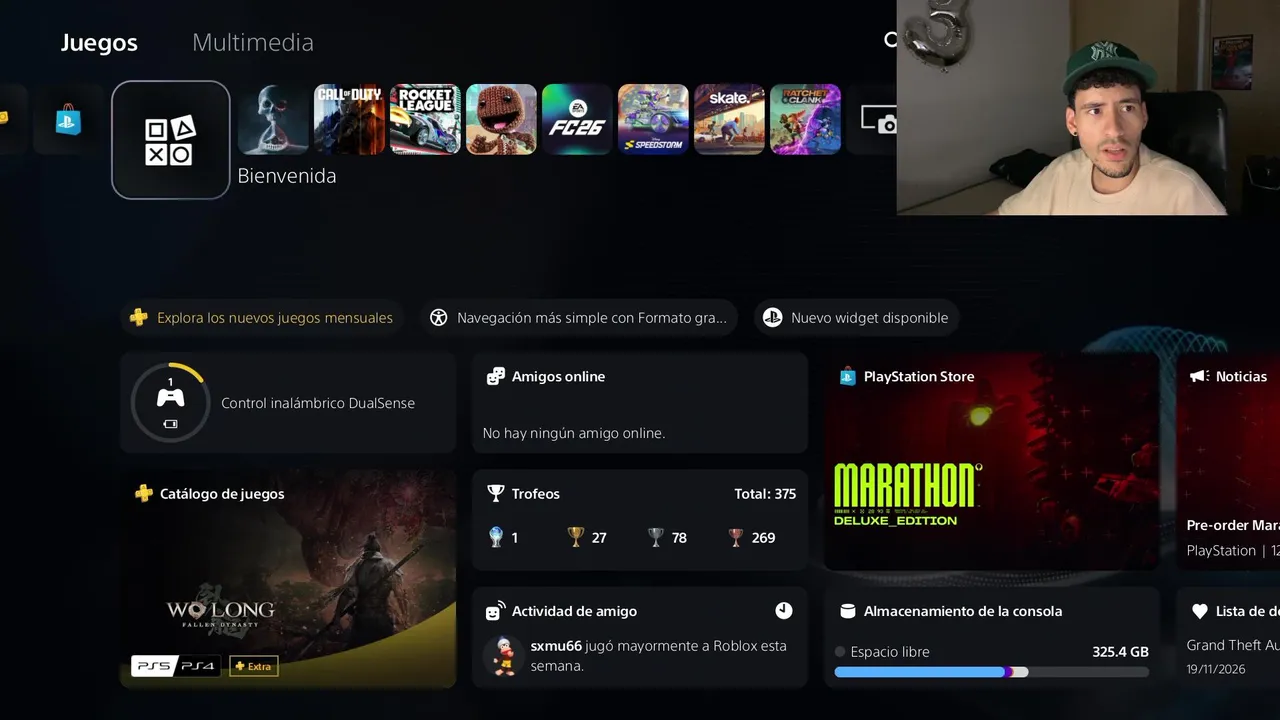Image resolution: width=1280 pixels, height=720 pixels.
Task: Click the accessibility icon in navigation chip
Action: point(438,318)
